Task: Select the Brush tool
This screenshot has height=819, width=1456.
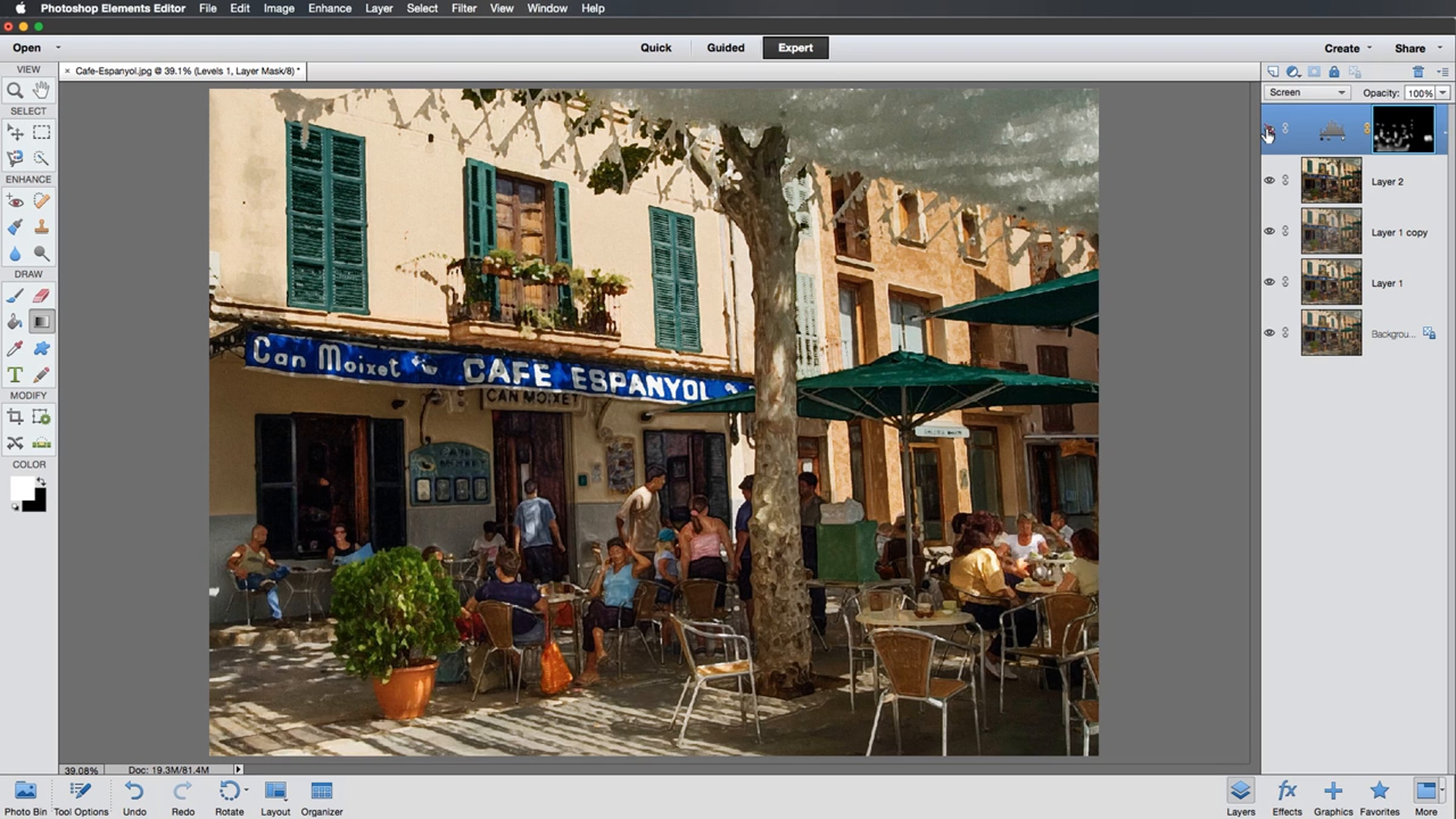Action: (x=15, y=295)
